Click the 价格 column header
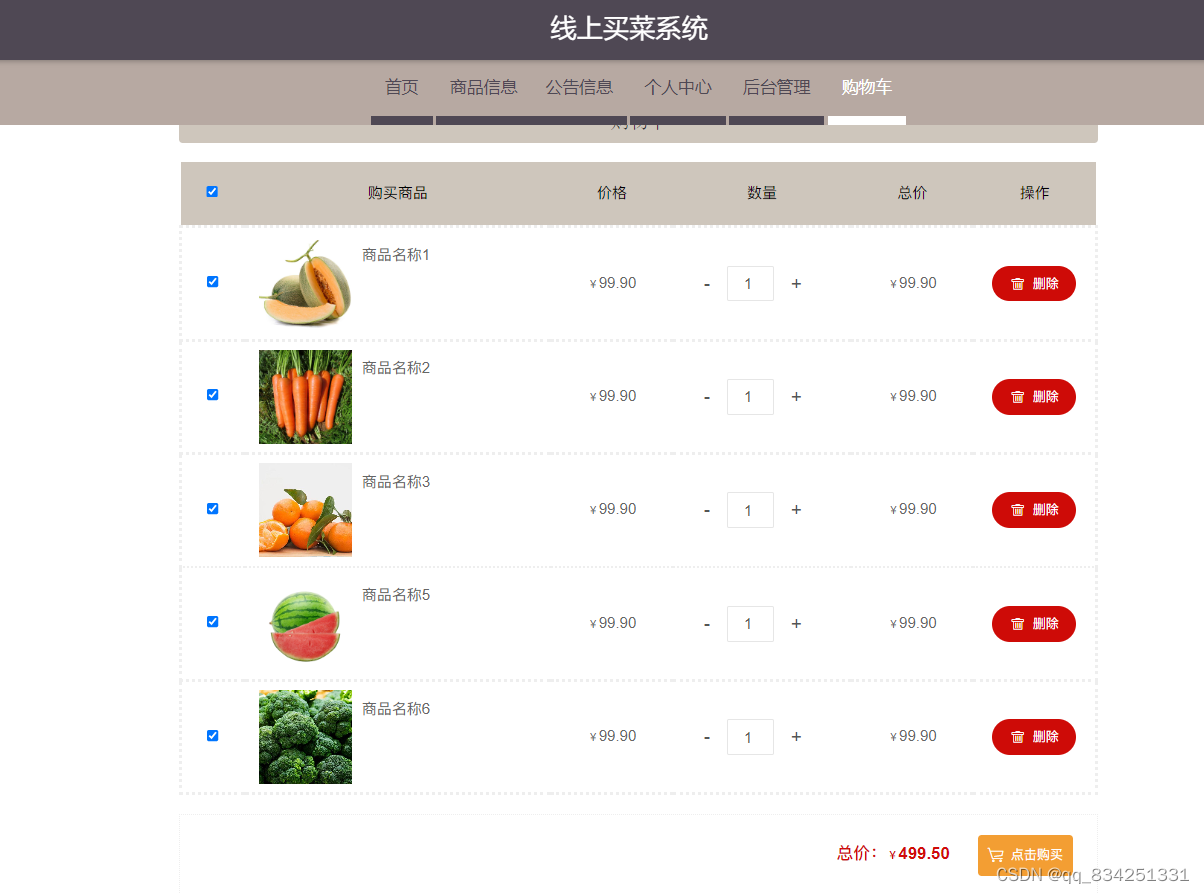Viewport: 1204px width, 893px height. [612, 193]
